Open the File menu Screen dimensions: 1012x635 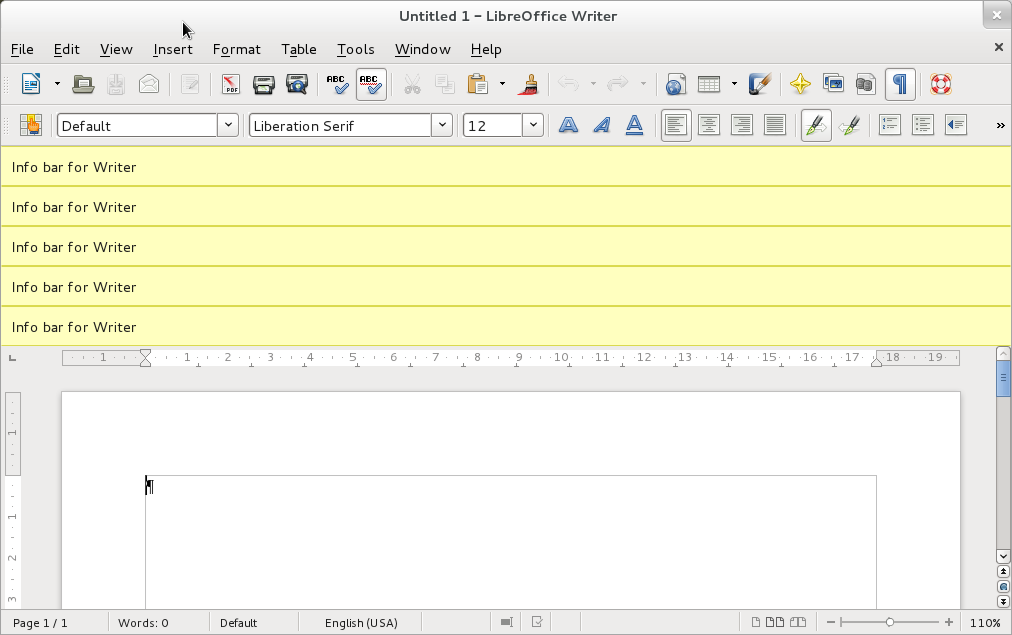(22, 49)
